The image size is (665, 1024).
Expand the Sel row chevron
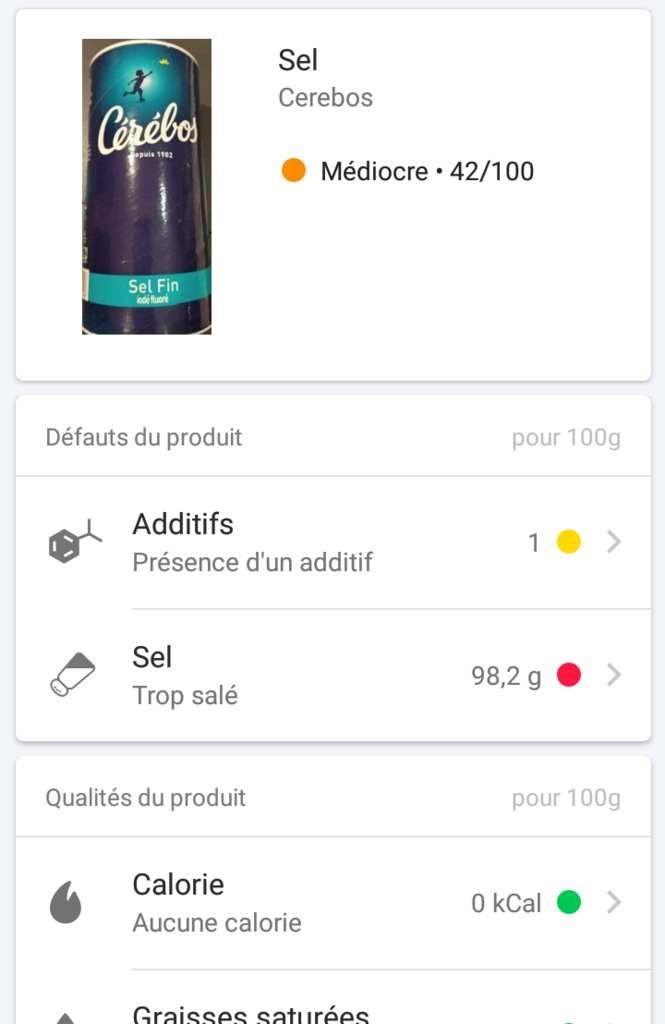613,675
